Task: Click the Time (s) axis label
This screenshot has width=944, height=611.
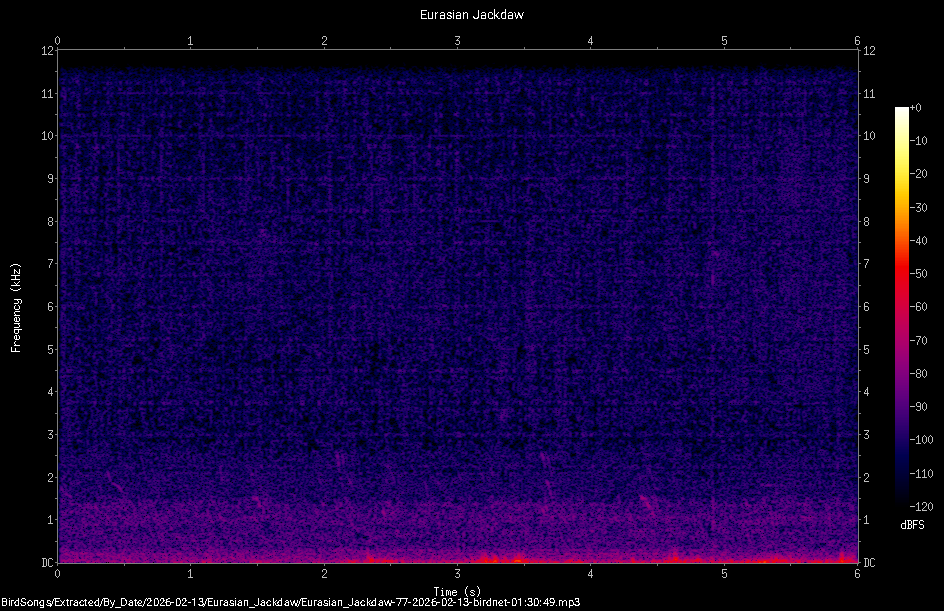Action: tap(457, 590)
